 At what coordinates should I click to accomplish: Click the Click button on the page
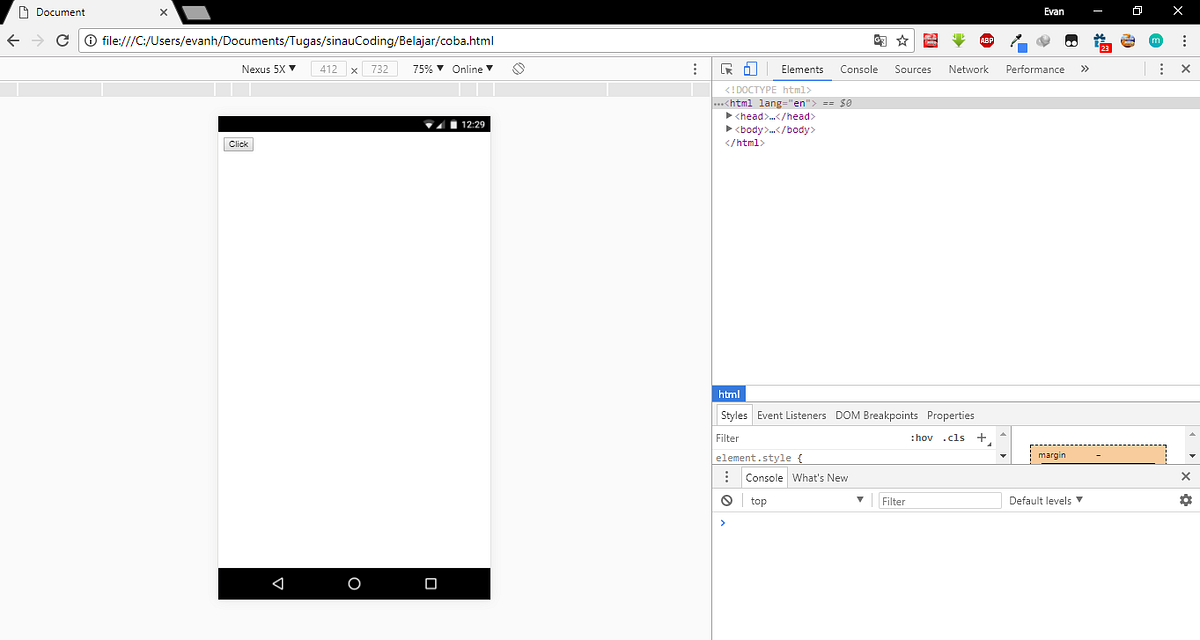click(x=237, y=143)
